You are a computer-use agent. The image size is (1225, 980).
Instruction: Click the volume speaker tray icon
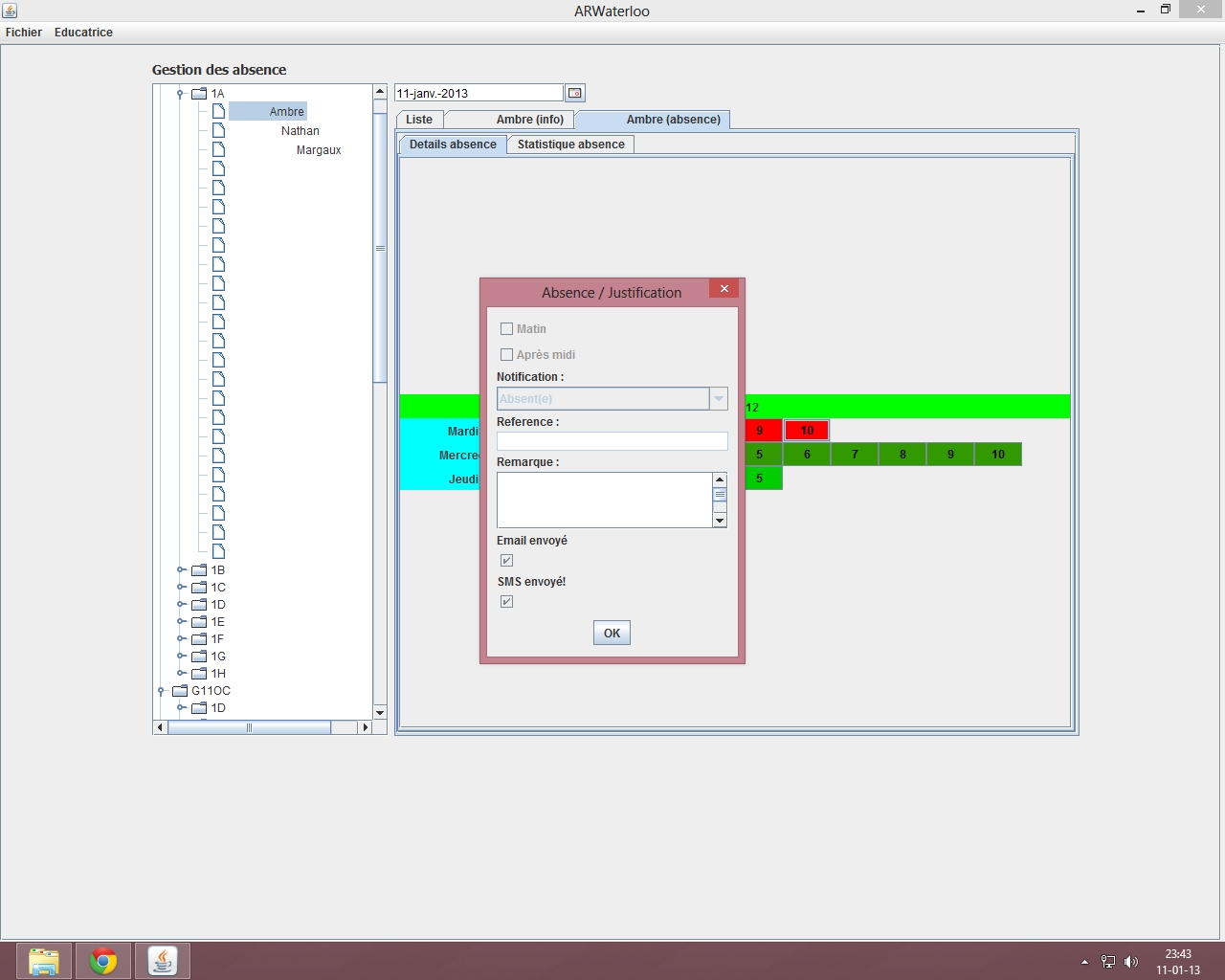(1131, 962)
